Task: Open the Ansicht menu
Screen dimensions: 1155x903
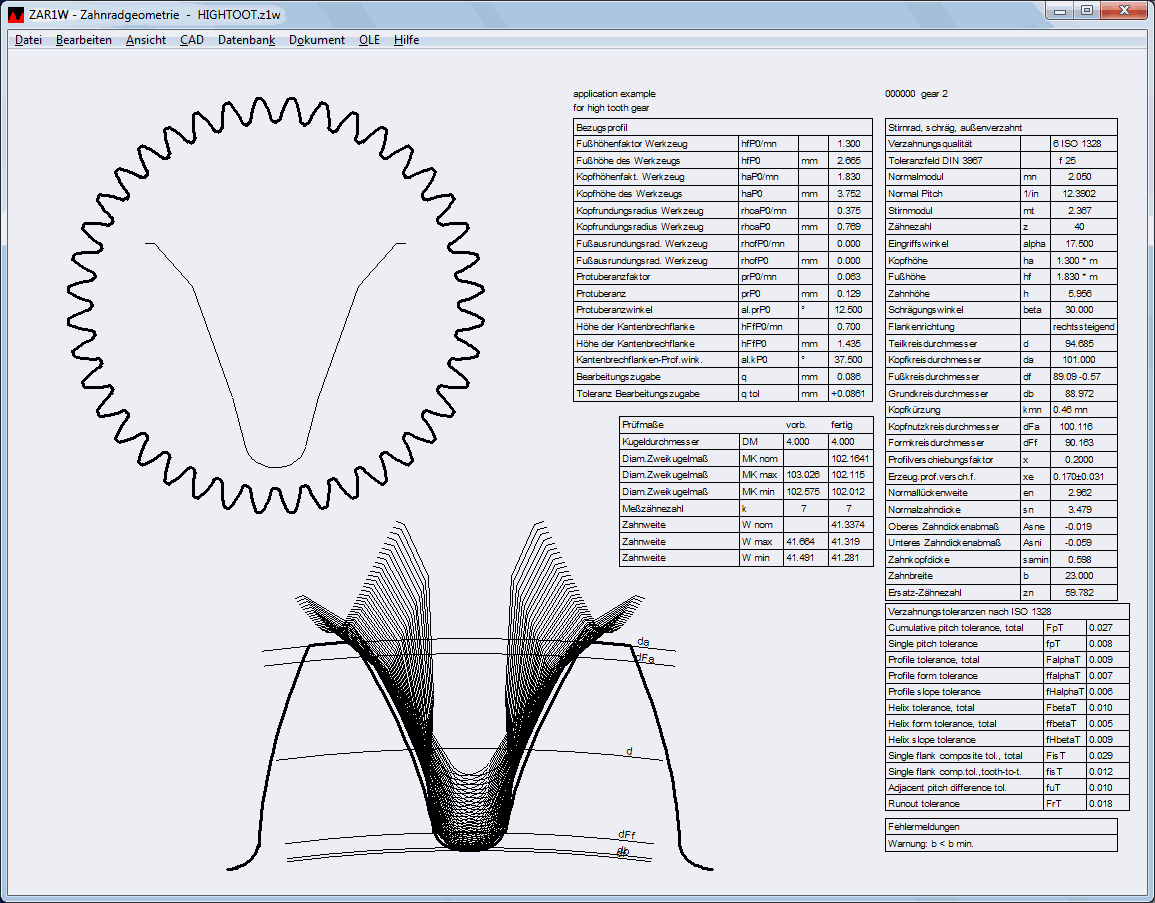Action: click(x=146, y=40)
